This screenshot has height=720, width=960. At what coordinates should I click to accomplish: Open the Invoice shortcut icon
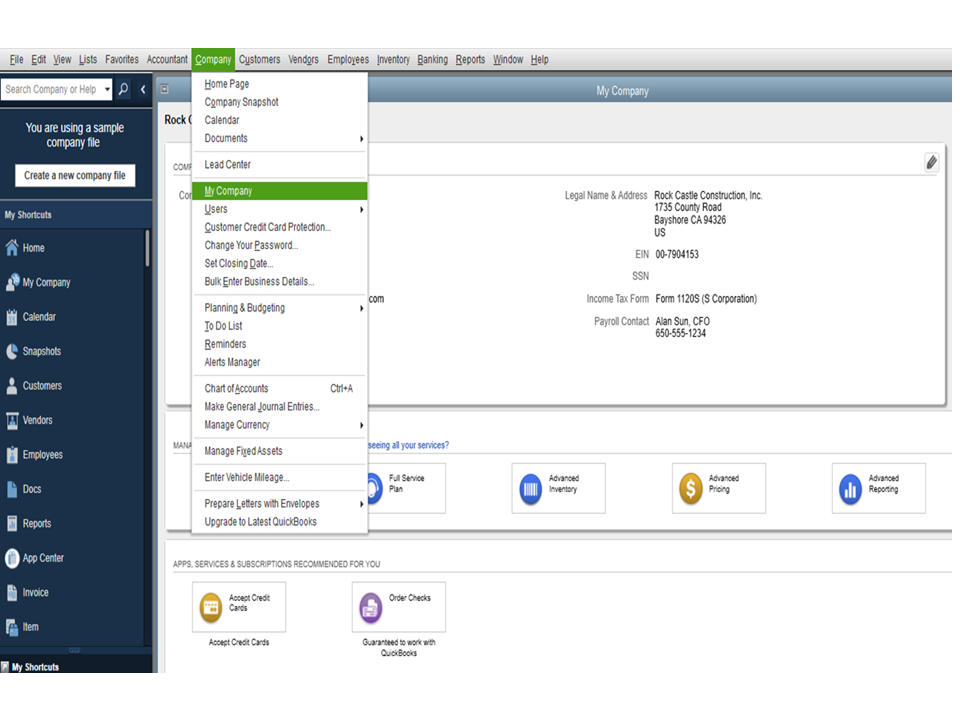coord(12,592)
